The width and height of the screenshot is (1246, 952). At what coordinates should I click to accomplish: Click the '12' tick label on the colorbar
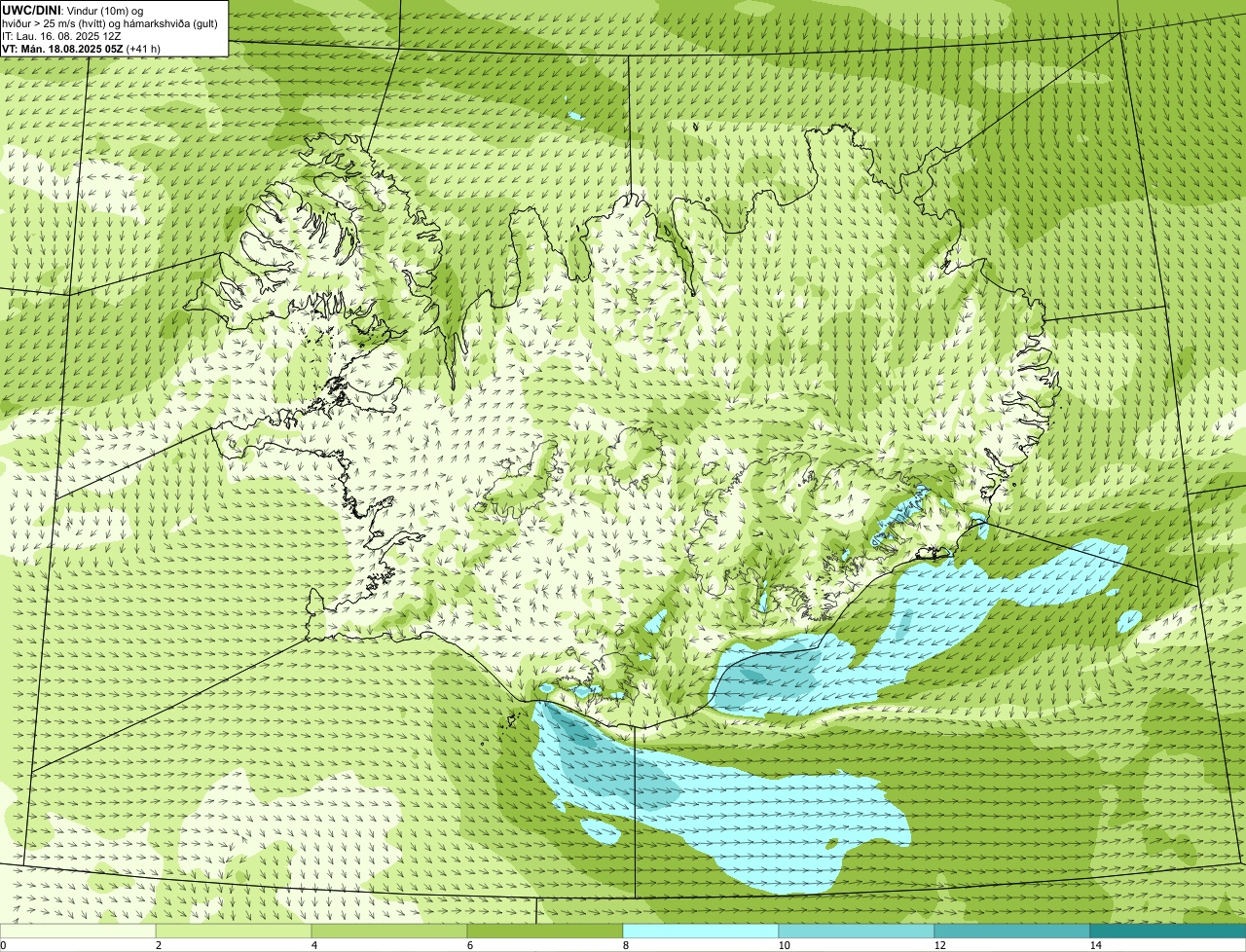[939, 945]
